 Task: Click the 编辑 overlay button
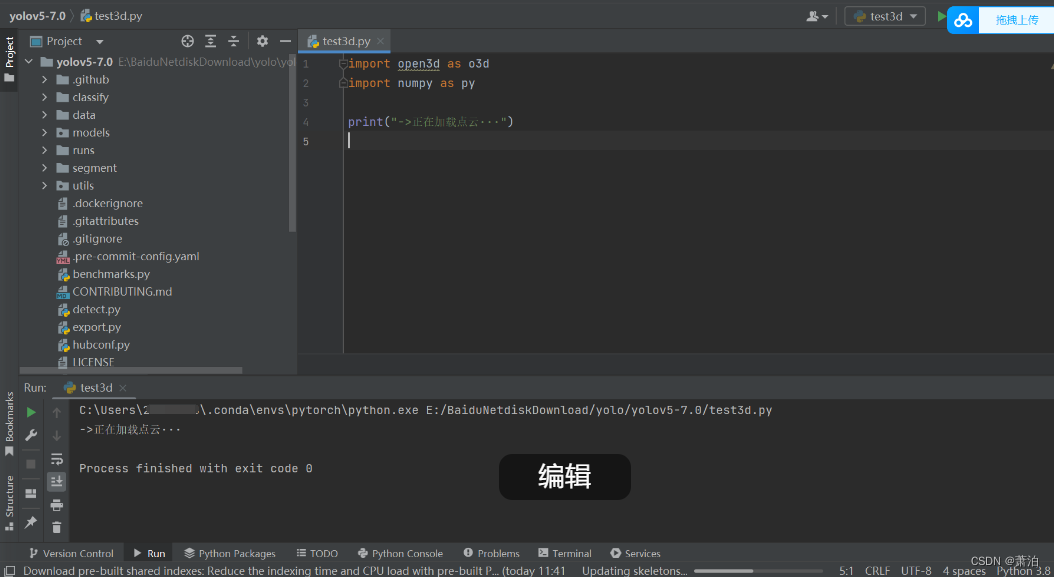pyautogui.click(x=564, y=477)
